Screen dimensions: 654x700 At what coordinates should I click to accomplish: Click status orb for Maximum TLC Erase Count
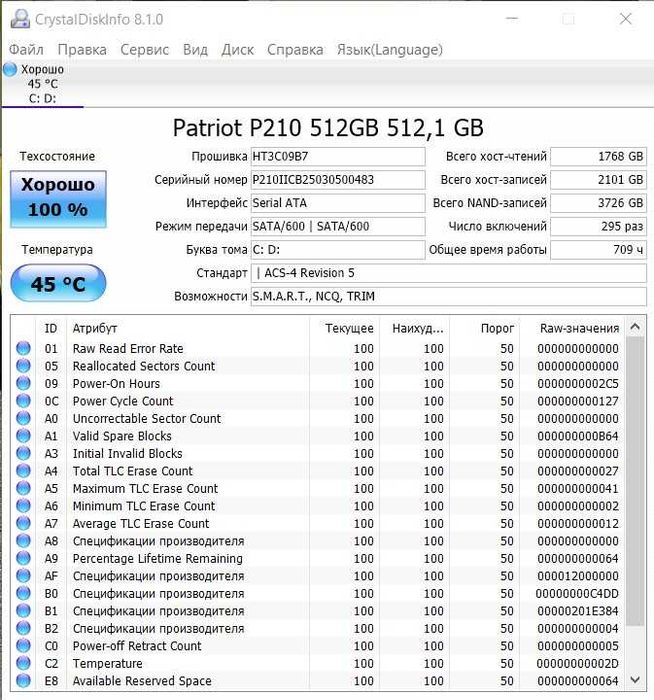[x=23, y=488]
